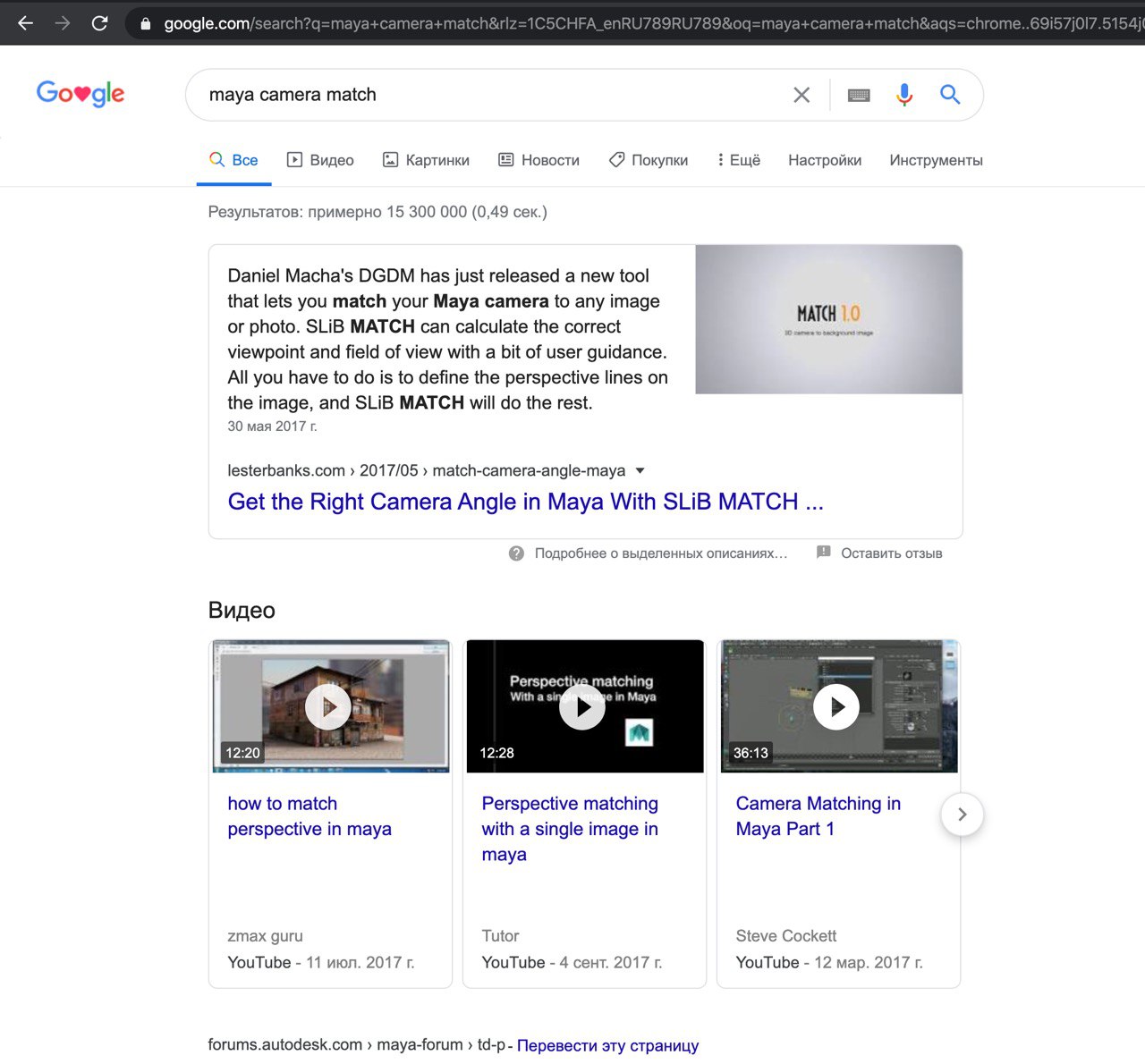Open Google home via the logo
This screenshot has width=1145, height=1064.
point(81,94)
